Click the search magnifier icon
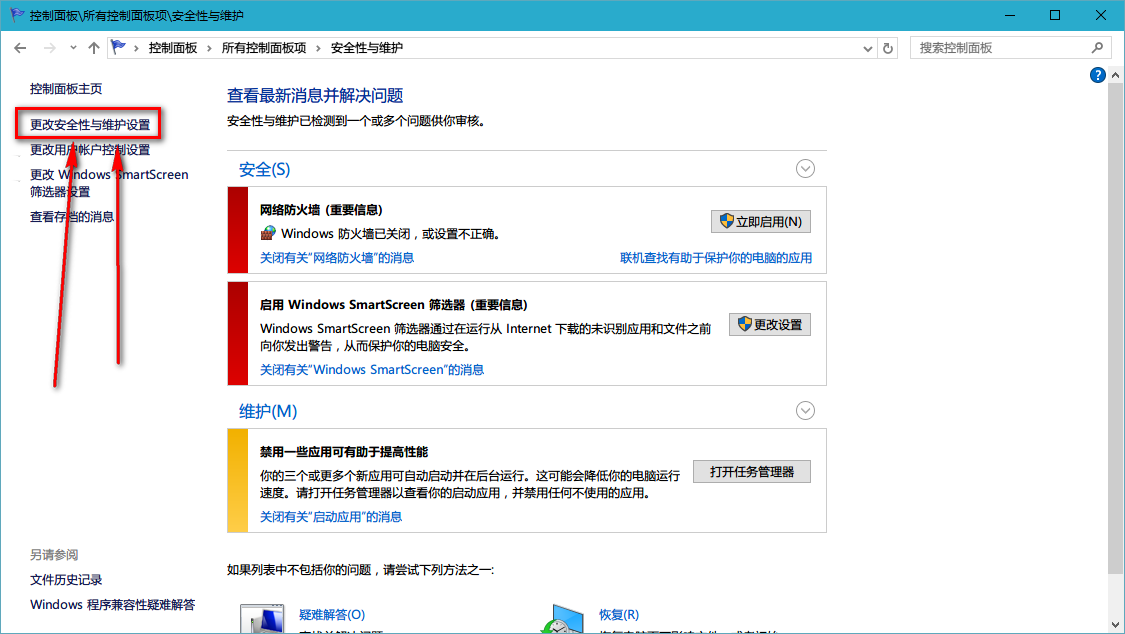 [1097, 47]
